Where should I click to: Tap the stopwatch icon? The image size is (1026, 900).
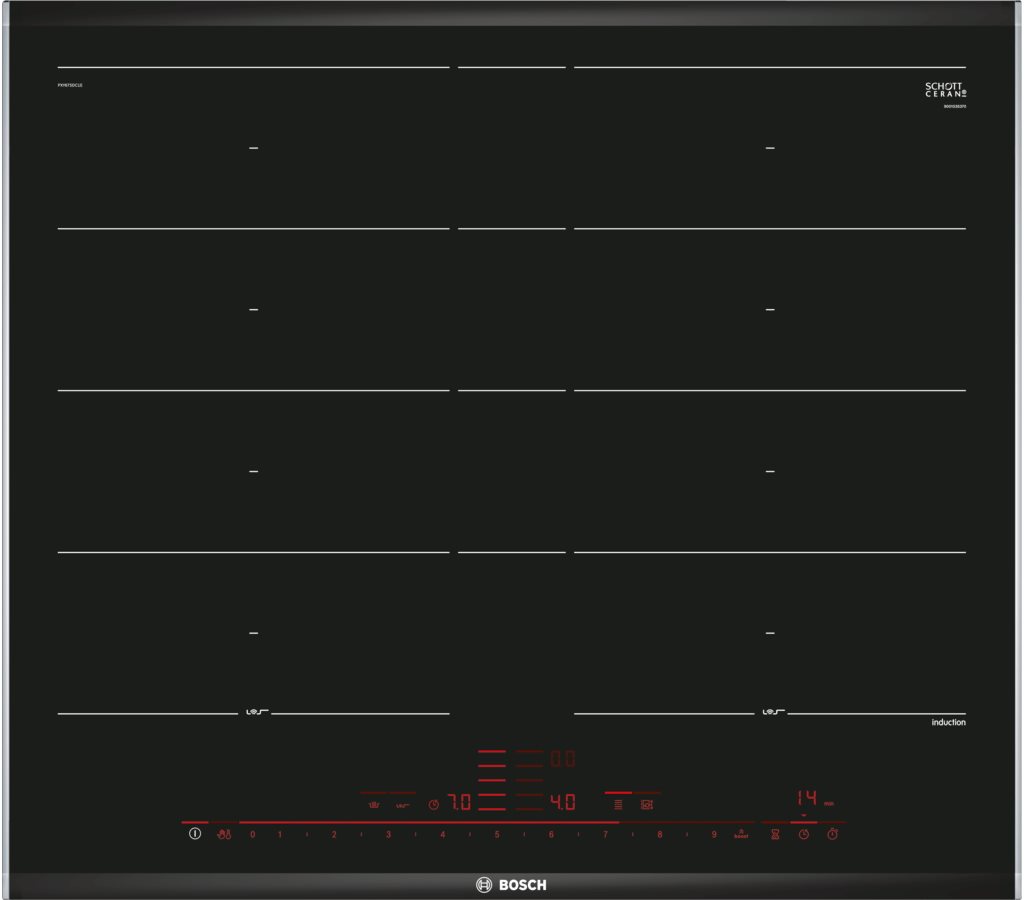(x=832, y=834)
